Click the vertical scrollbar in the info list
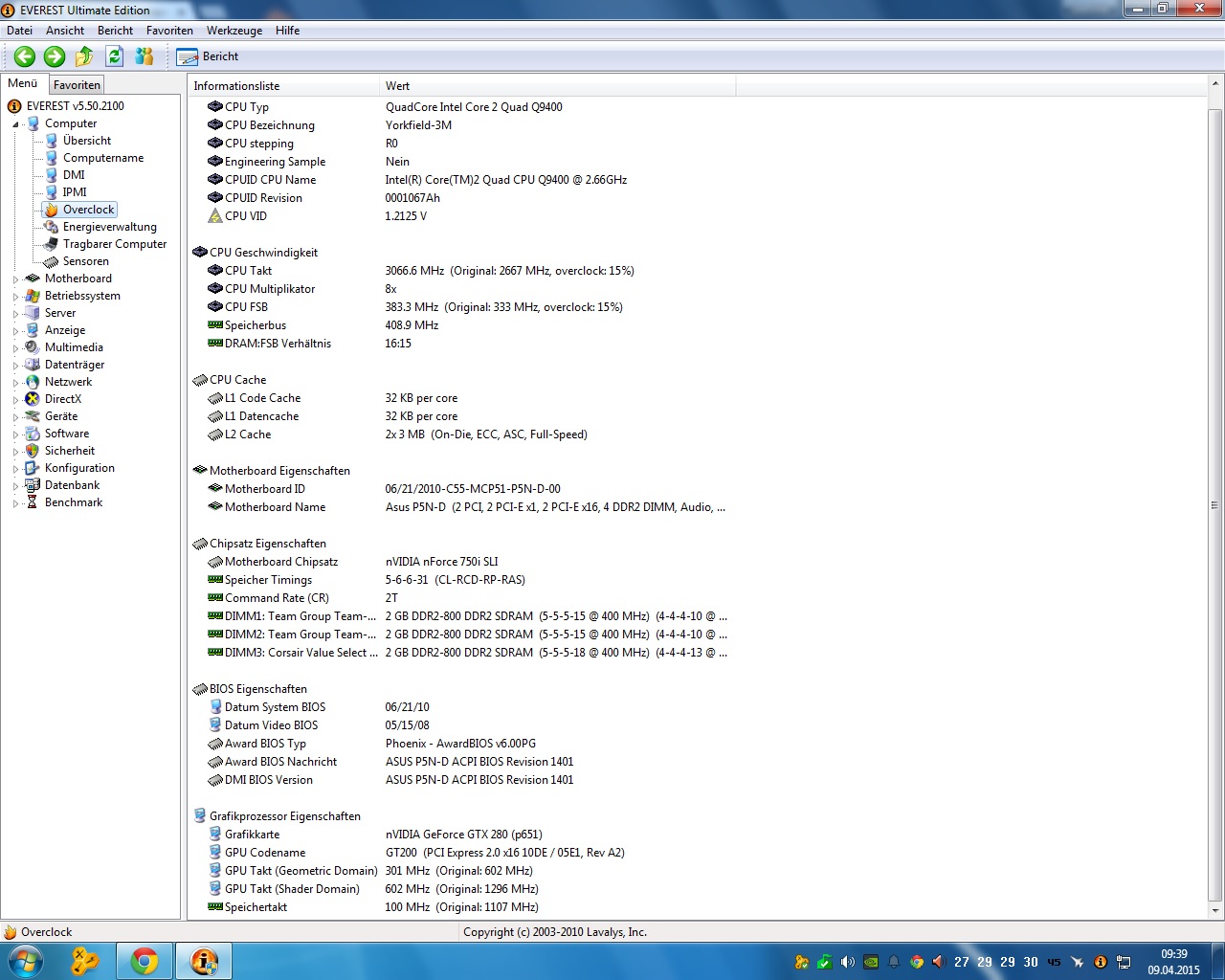 [x=1215, y=505]
